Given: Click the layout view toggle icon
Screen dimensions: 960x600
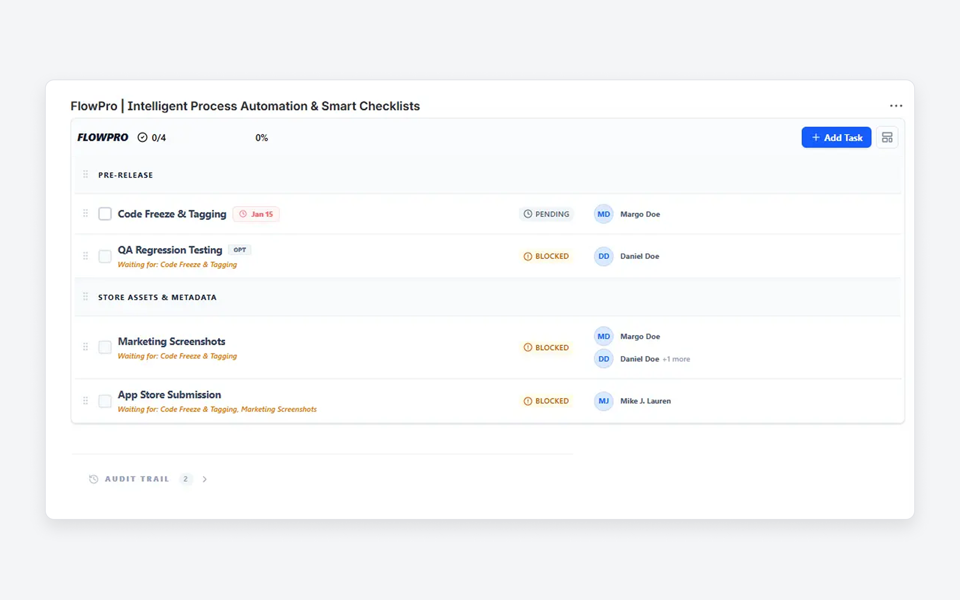Looking at the screenshot, I should [887, 137].
